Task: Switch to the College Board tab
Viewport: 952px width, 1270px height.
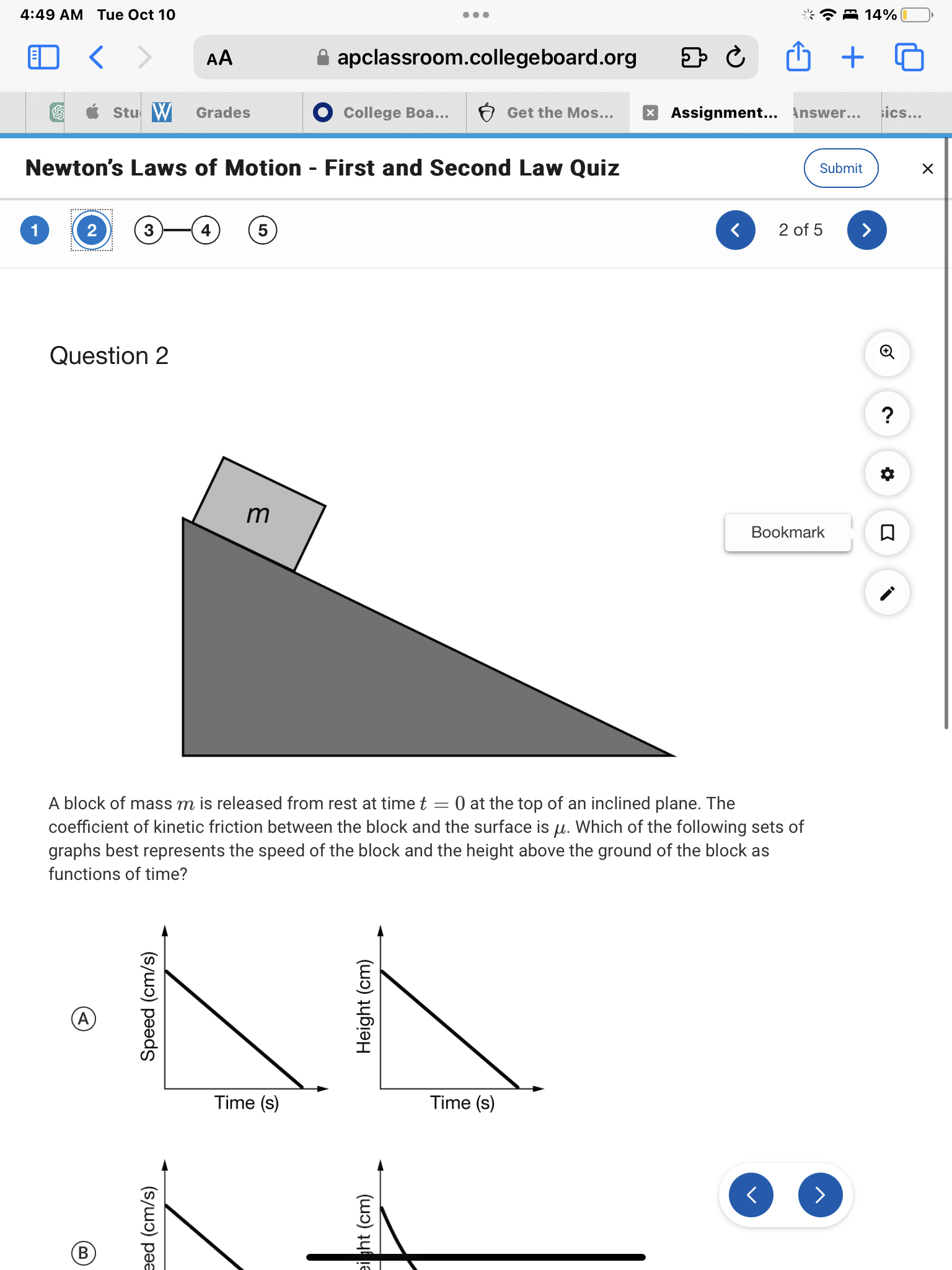Action: pyautogui.click(x=383, y=112)
